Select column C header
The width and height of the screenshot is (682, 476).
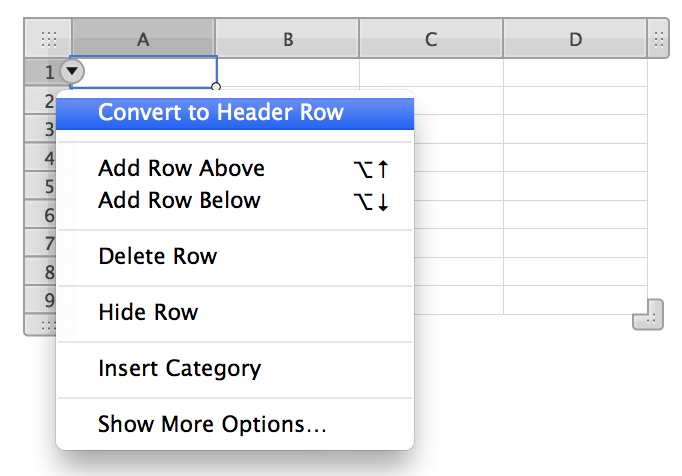coord(431,39)
